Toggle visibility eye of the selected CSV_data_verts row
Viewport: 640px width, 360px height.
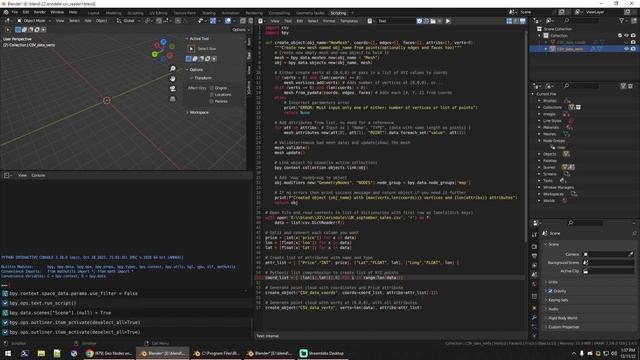(x=627, y=49)
